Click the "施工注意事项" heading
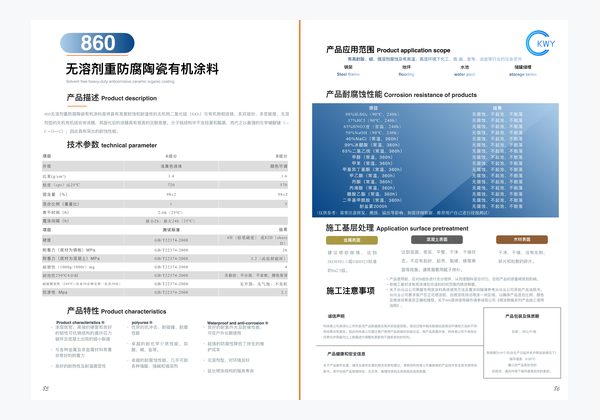The image size is (600, 420). [350, 291]
